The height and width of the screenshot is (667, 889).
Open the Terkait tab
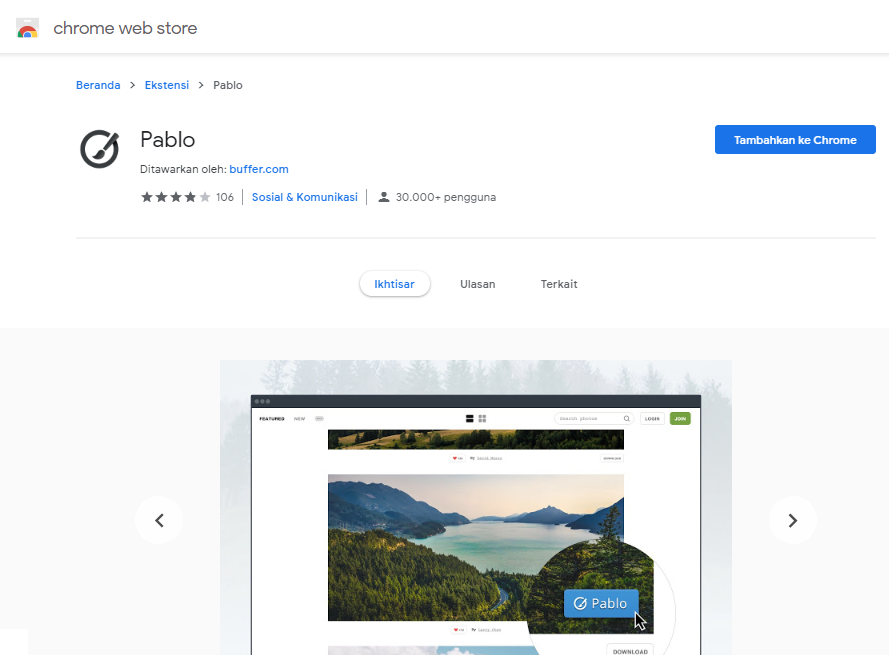558,284
